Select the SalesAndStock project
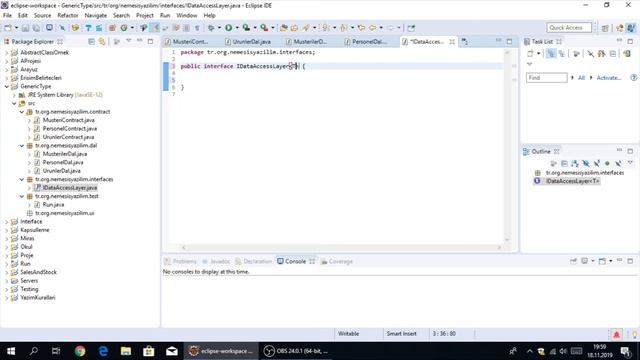The height and width of the screenshot is (360, 640). (38, 272)
